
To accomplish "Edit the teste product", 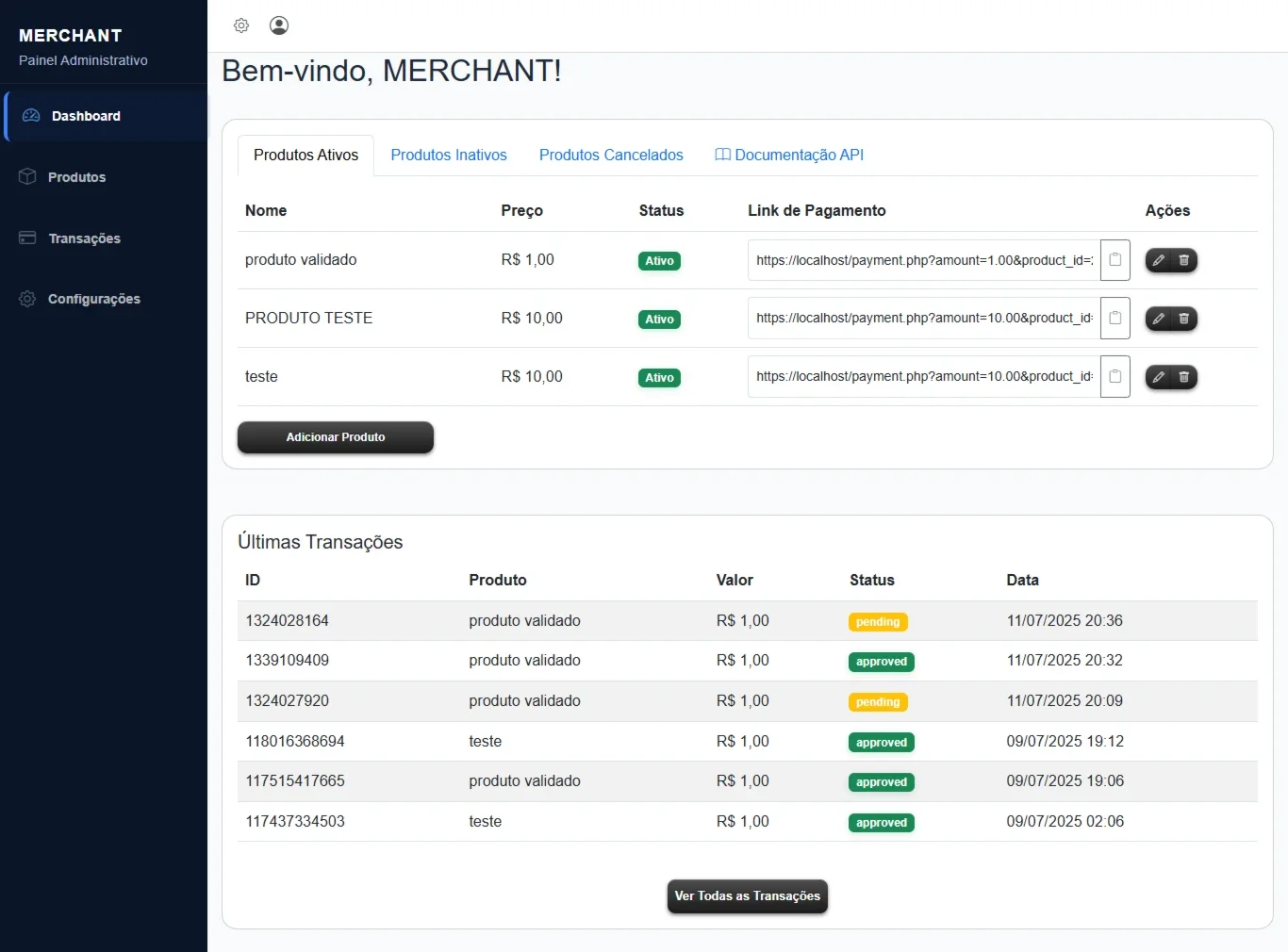I will tap(1159, 377).
